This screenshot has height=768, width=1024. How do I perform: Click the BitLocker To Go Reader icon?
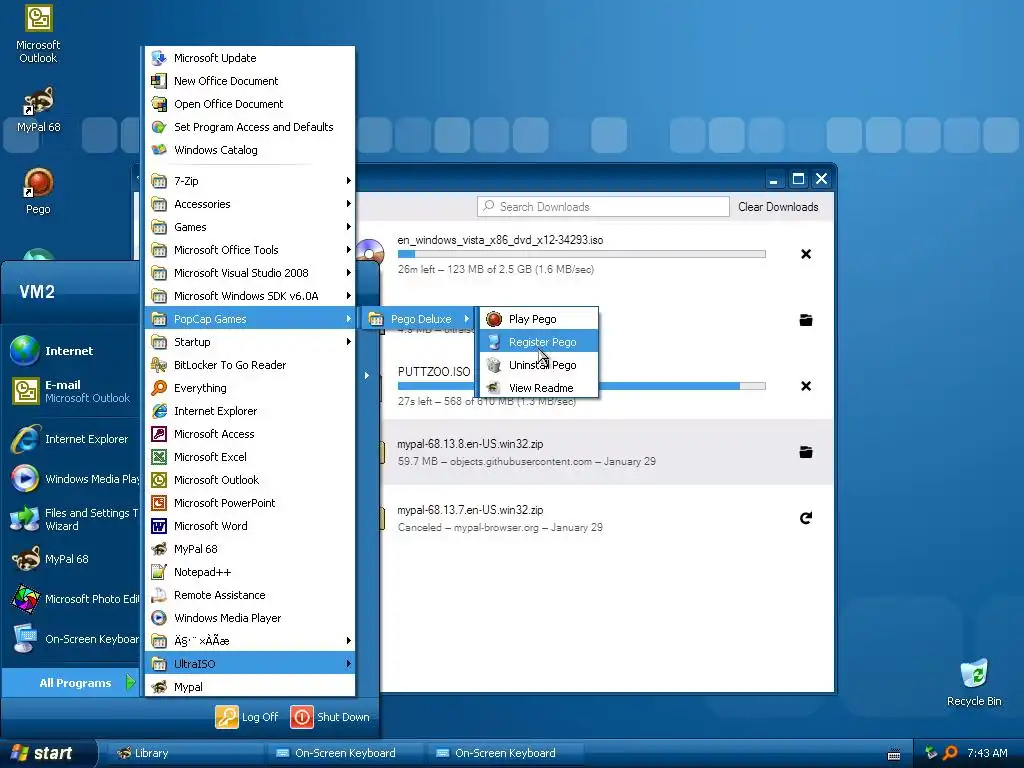[x=159, y=364]
